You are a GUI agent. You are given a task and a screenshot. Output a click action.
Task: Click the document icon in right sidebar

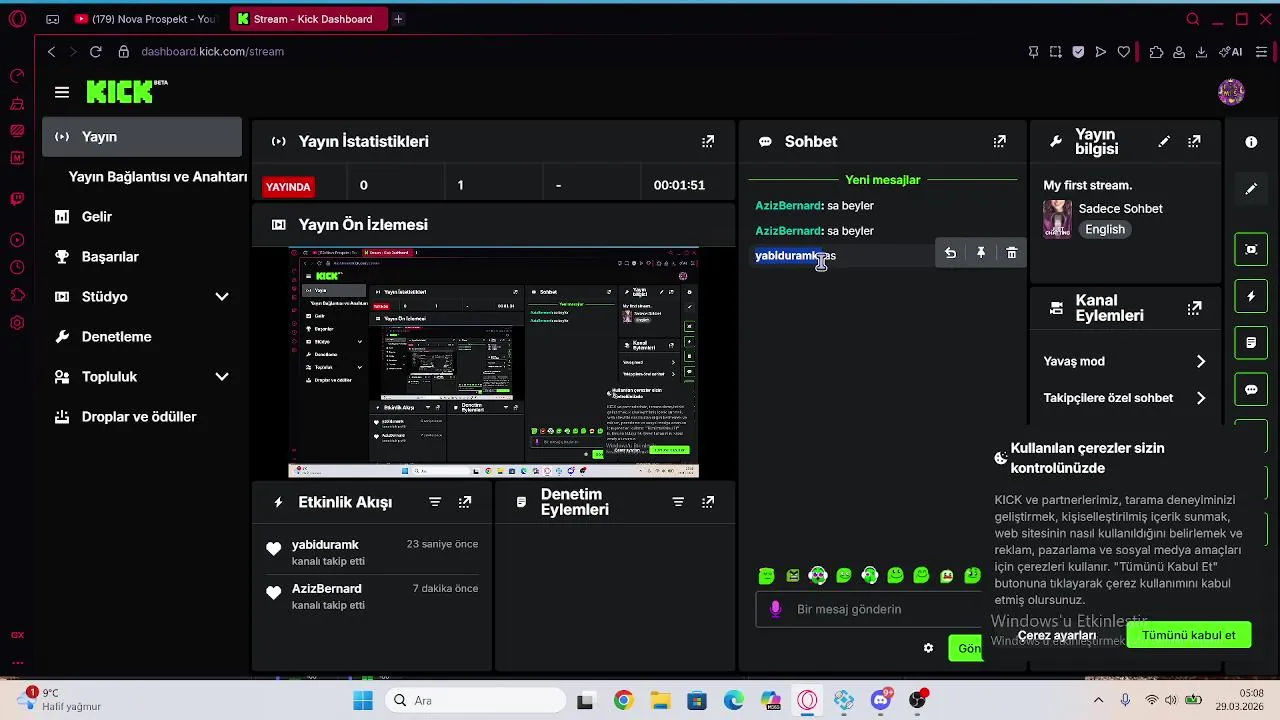pyautogui.click(x=1251, y=343)
